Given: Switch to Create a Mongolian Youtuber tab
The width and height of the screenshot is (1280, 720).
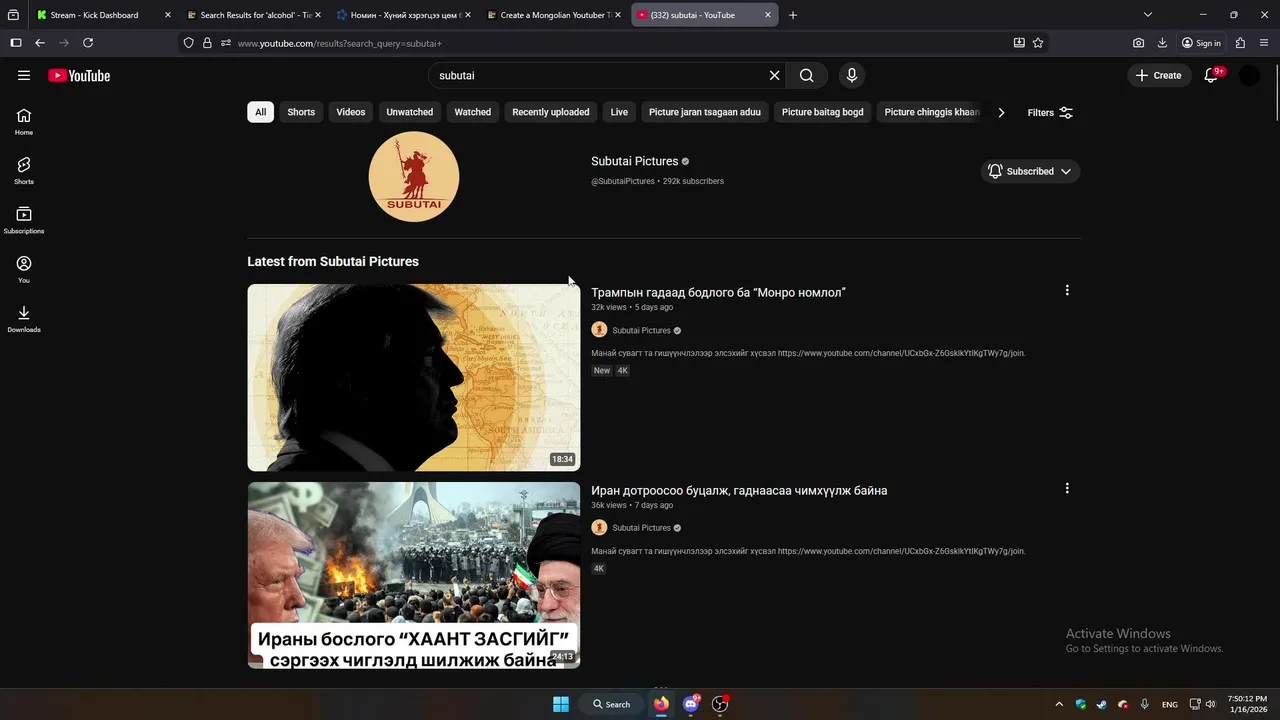Looking at the screenshot, I should click(x=555, y=15).
